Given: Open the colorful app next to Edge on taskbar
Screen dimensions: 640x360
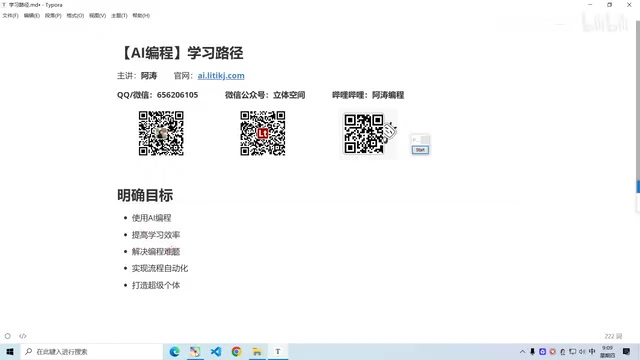Looking at the screenshot, I should point(195,351).
